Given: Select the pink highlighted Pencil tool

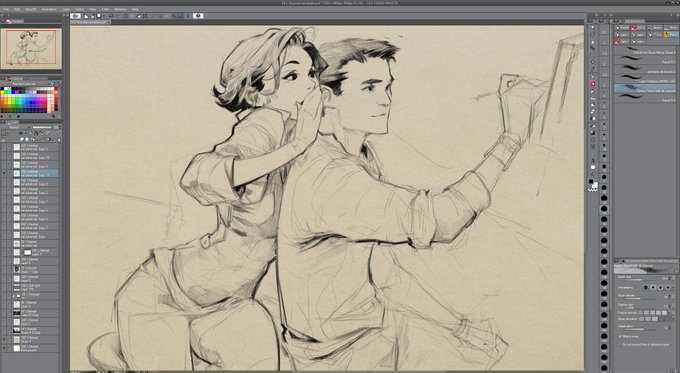Looking at the screenshot, I should point(593,84).
